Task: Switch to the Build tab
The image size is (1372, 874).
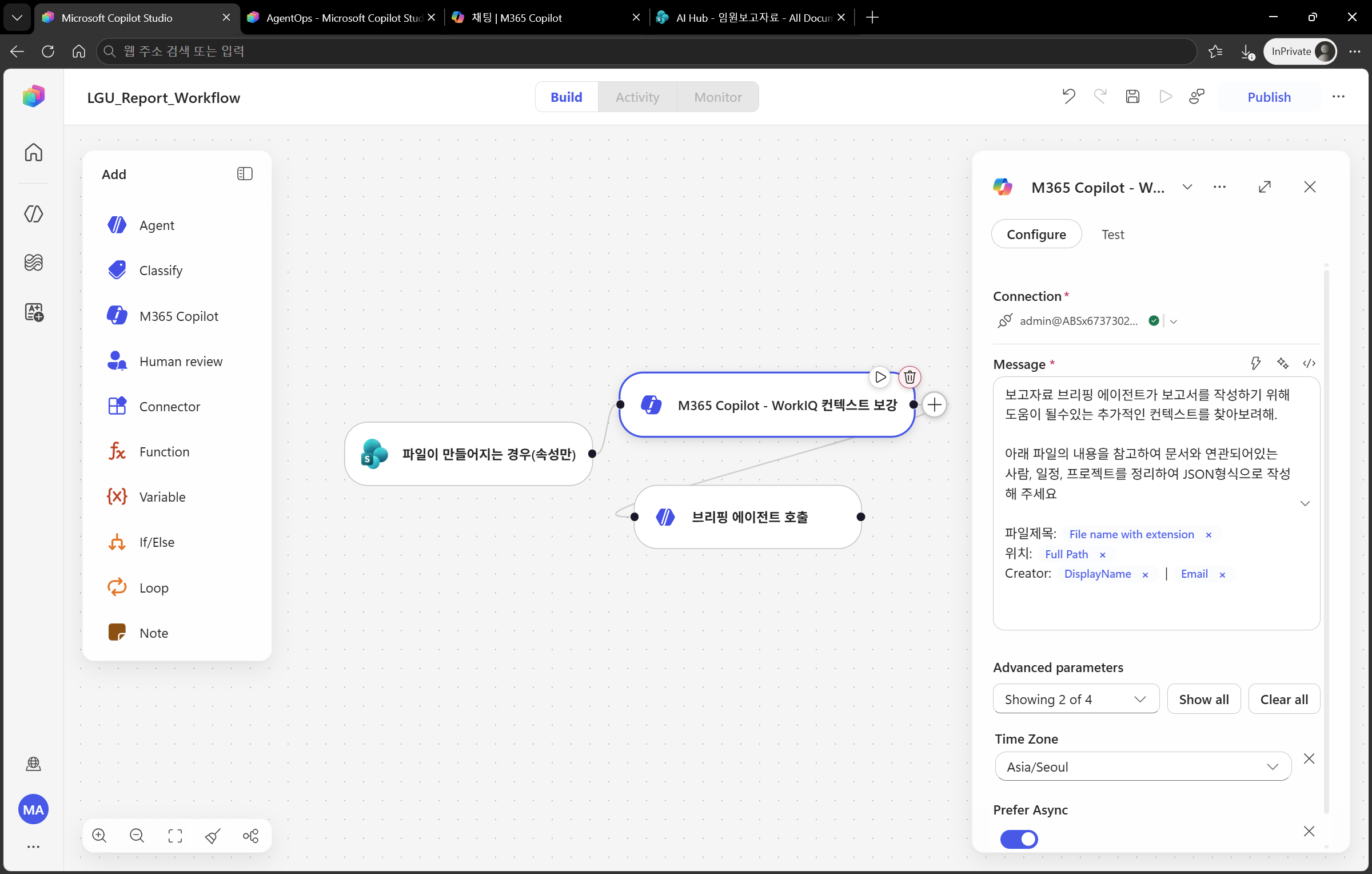Action: click(567, 97)
